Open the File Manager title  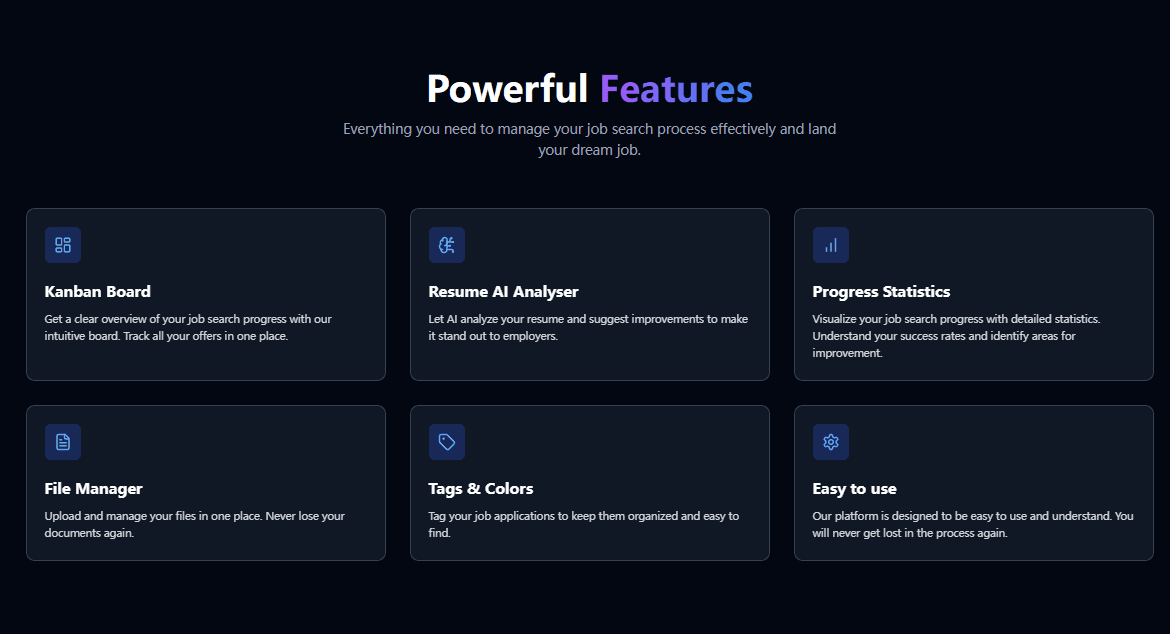tap(94, 489)
